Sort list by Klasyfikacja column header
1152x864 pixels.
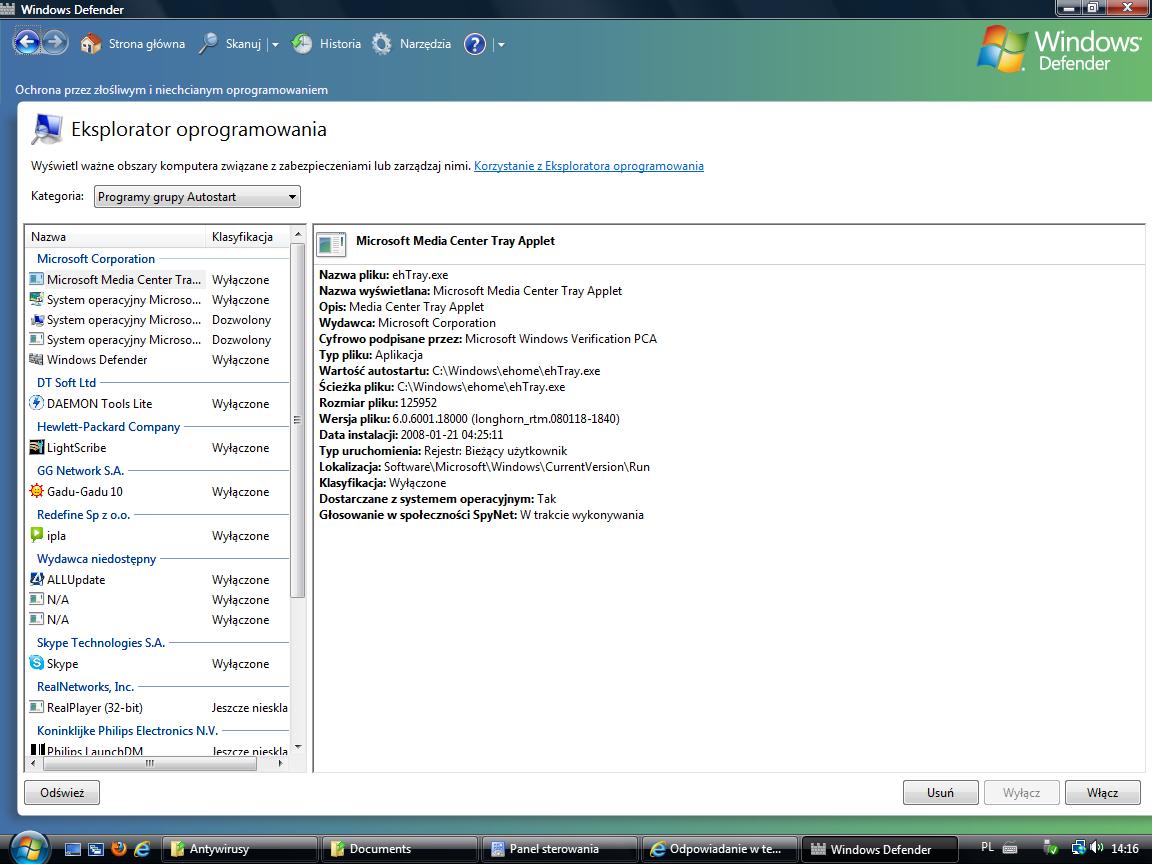tap(248, 237)
